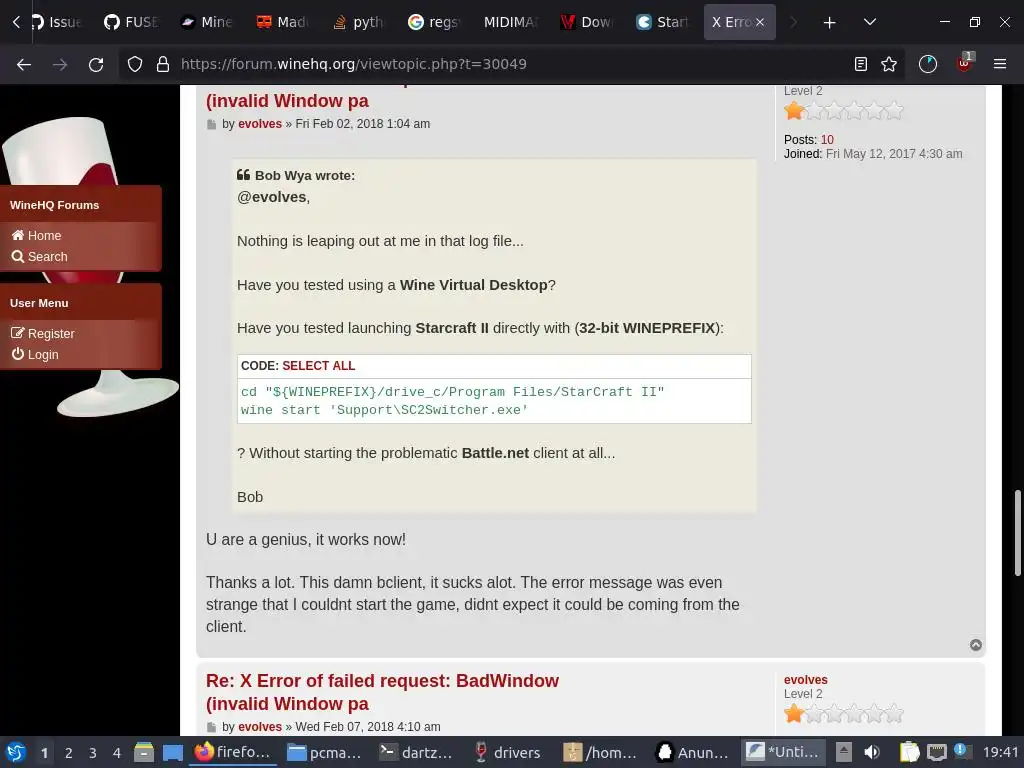
Task: Click post icon beside Feb 07 byline
Action: click(x=212, y=728)
